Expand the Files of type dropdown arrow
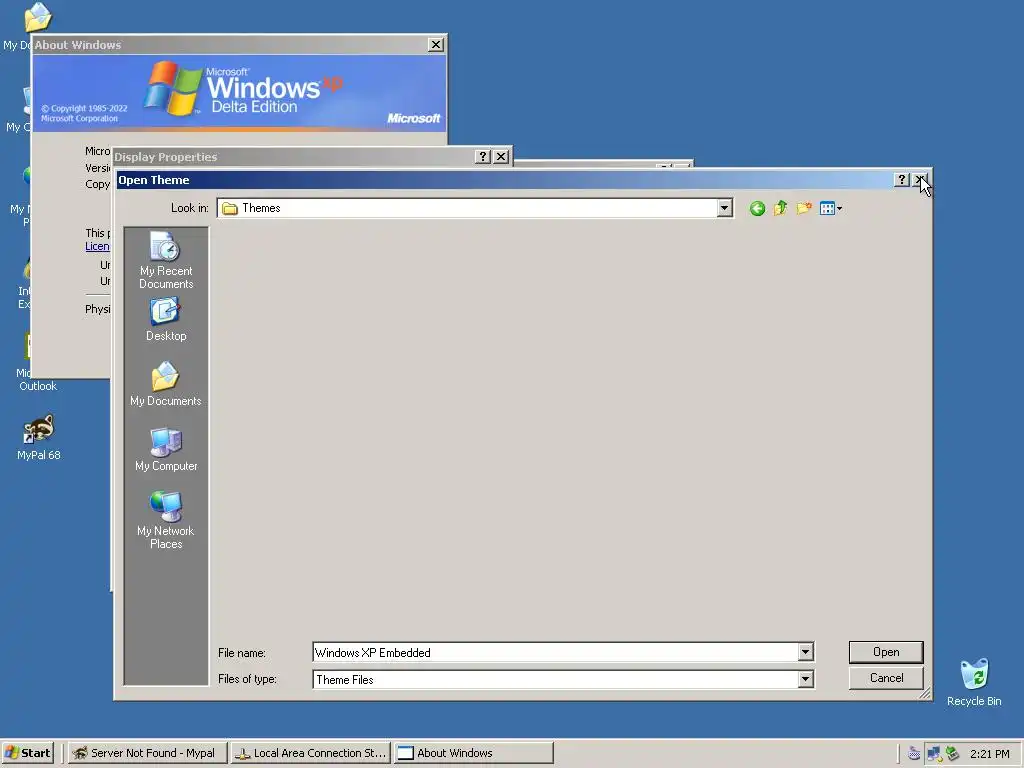This screenshot has width=1024, height=768. [x=805, y=679]
